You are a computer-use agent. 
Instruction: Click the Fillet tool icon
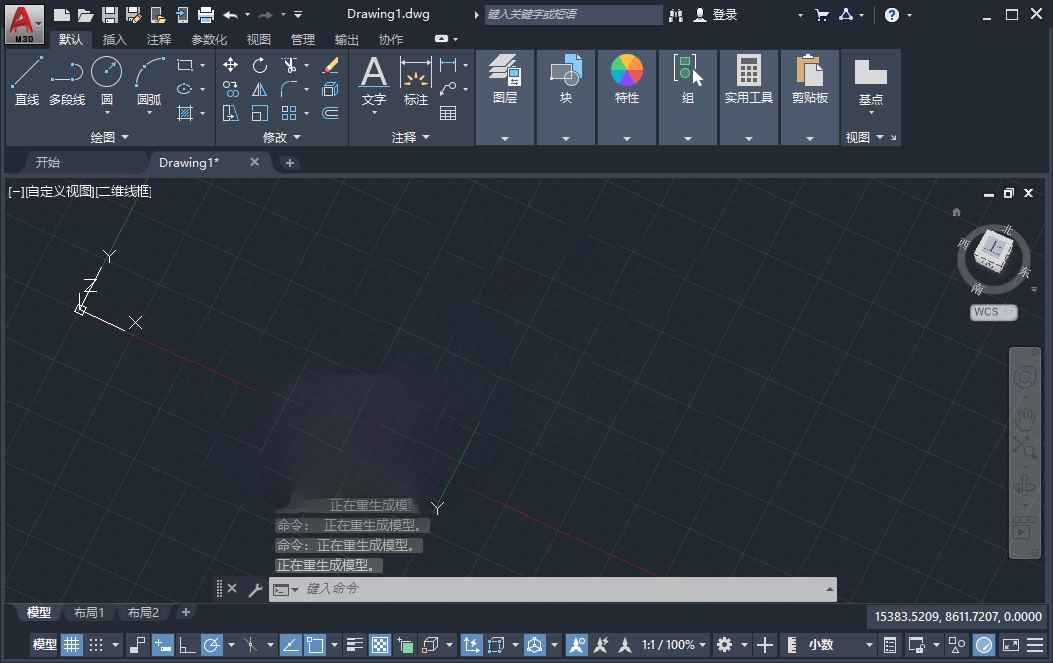click(289, 89)
